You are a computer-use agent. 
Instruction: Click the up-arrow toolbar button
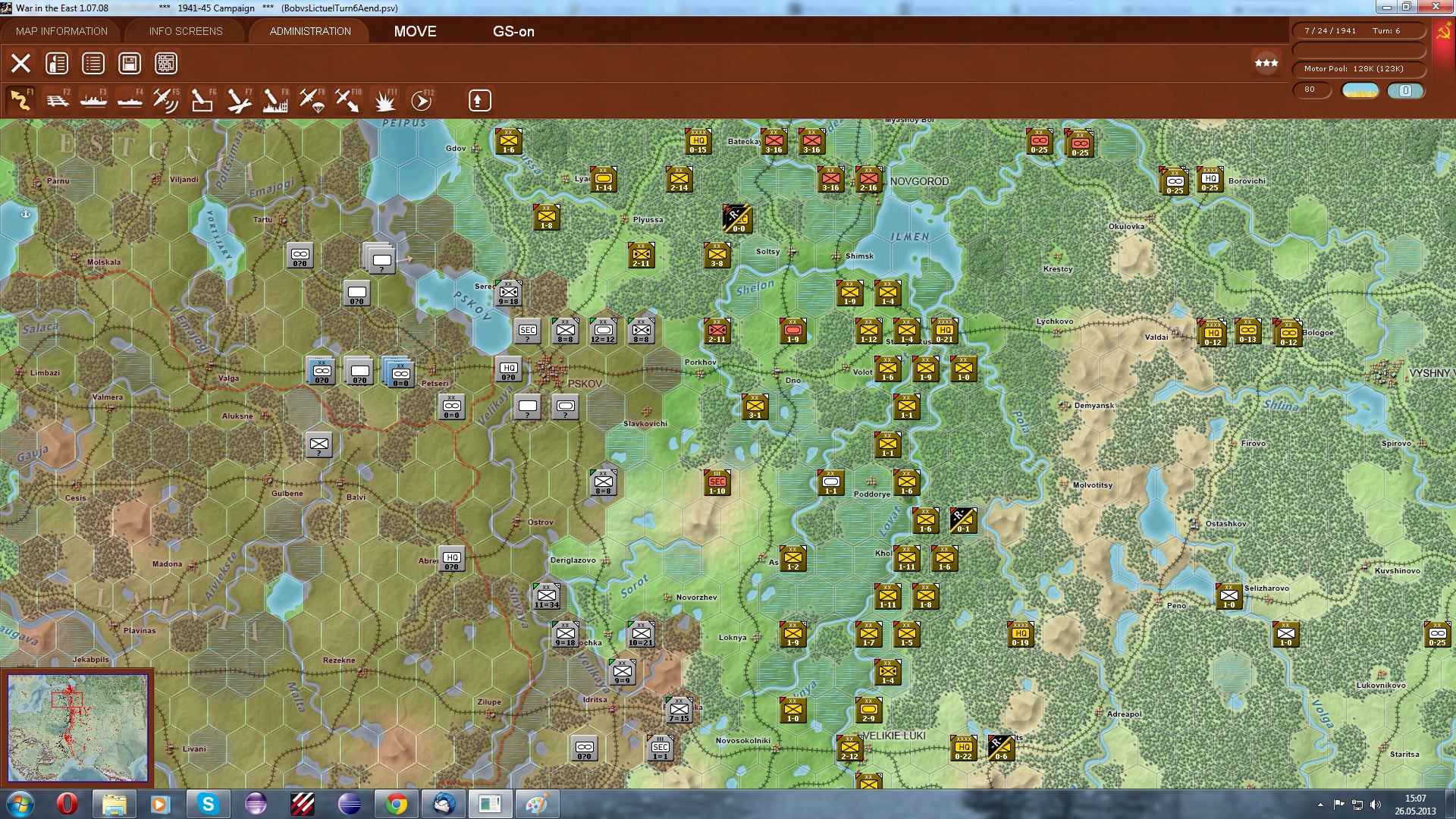click(479, 100)
